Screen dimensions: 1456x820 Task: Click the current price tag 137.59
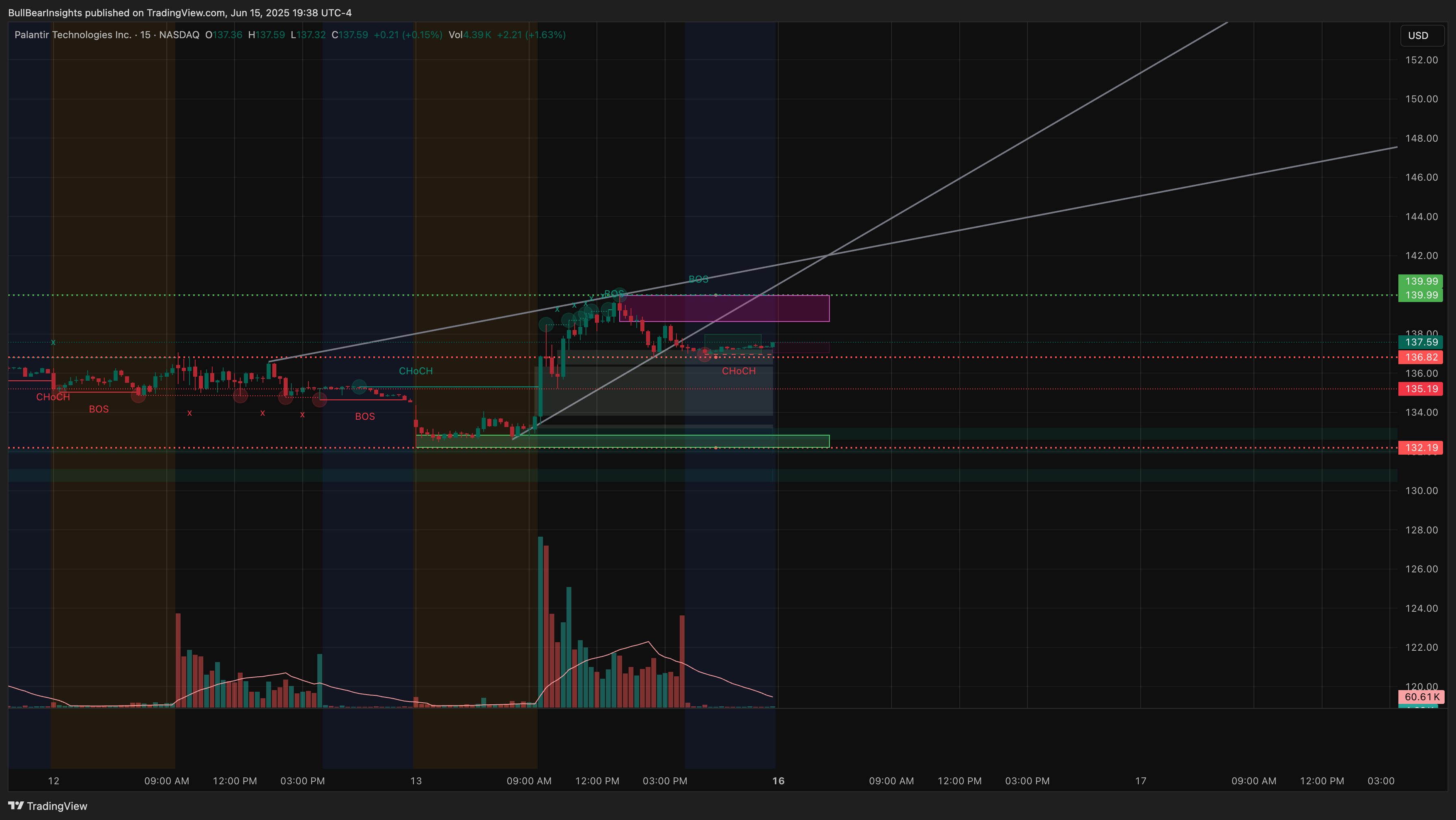tap(1420, 342)
